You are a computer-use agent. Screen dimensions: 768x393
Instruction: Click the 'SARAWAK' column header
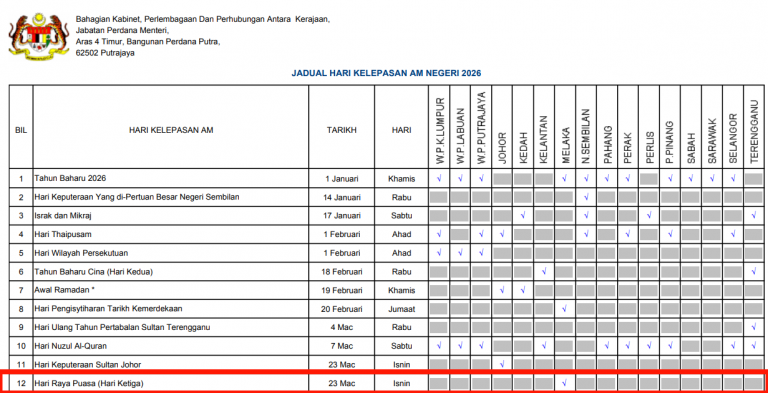(x=712, y=141)
